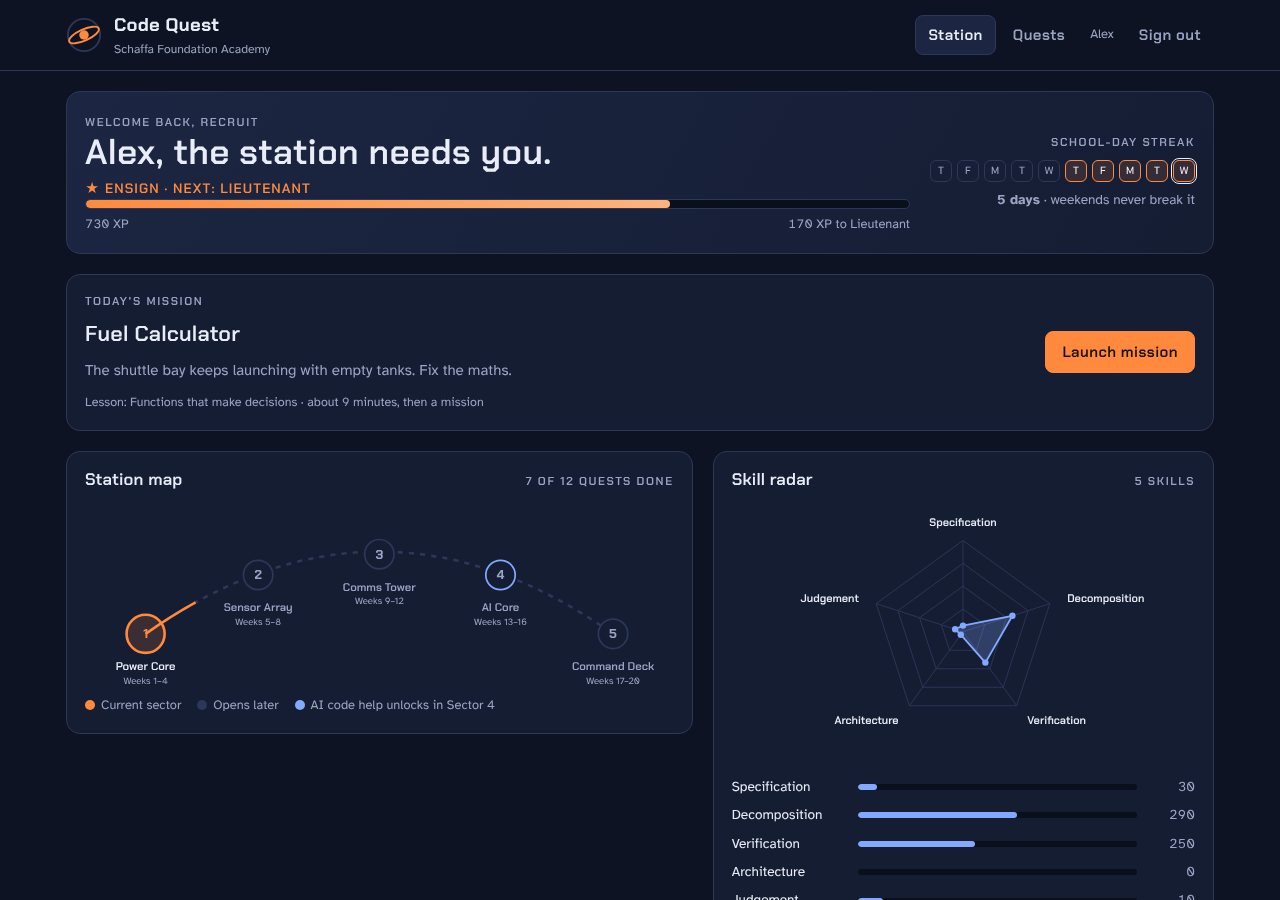This screenshot has height=900, width=1280.
Task: Click the '5 SKILLS' label
Action: point(1164,481)
